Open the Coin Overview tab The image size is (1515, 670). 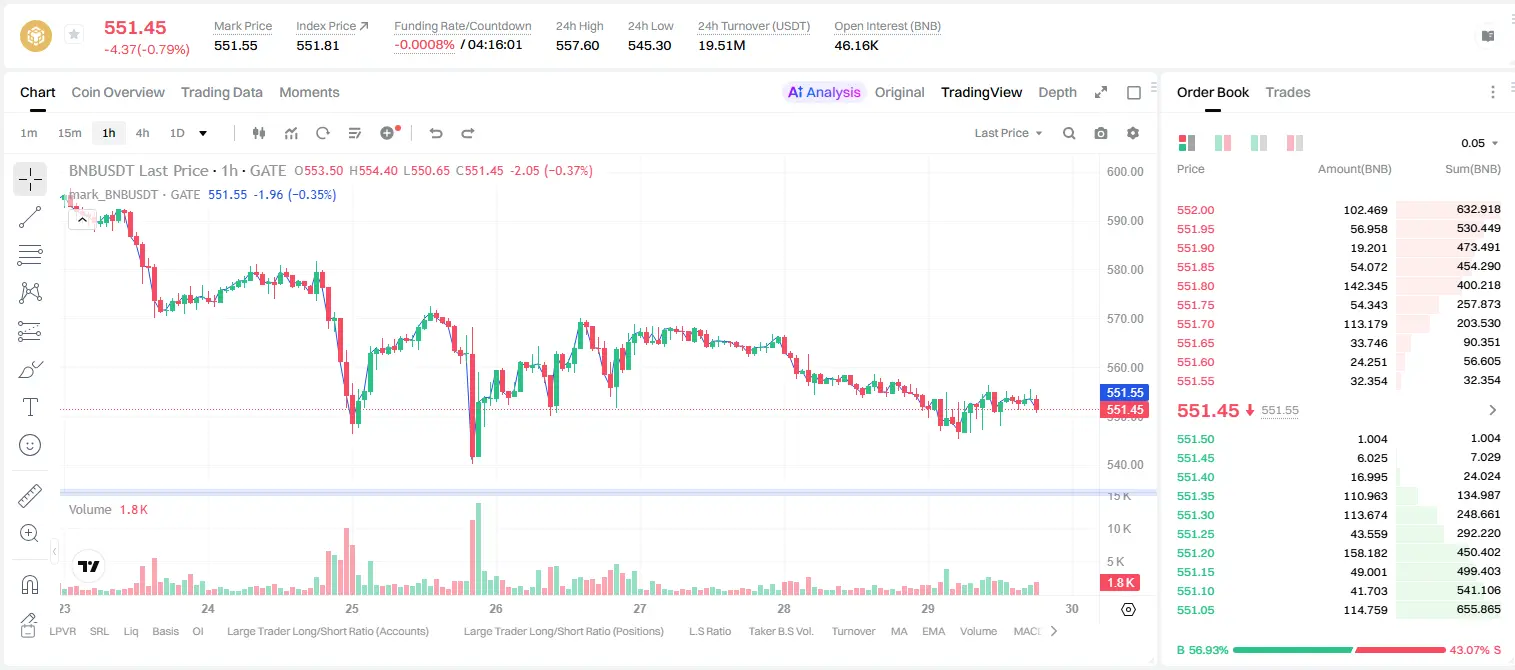click(x=118, y=92)
